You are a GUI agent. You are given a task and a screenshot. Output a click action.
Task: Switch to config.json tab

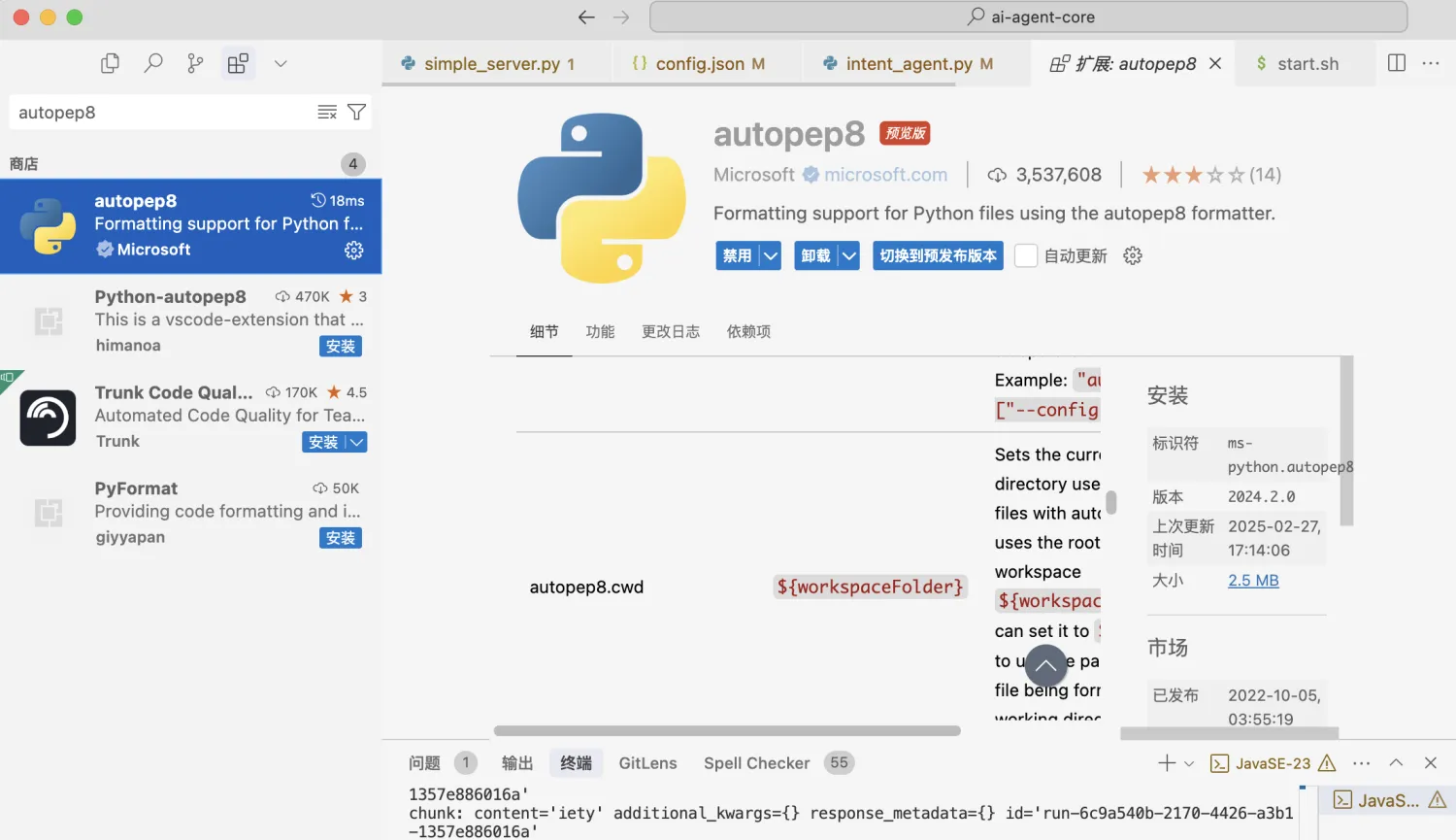click(x=707, y=64)
